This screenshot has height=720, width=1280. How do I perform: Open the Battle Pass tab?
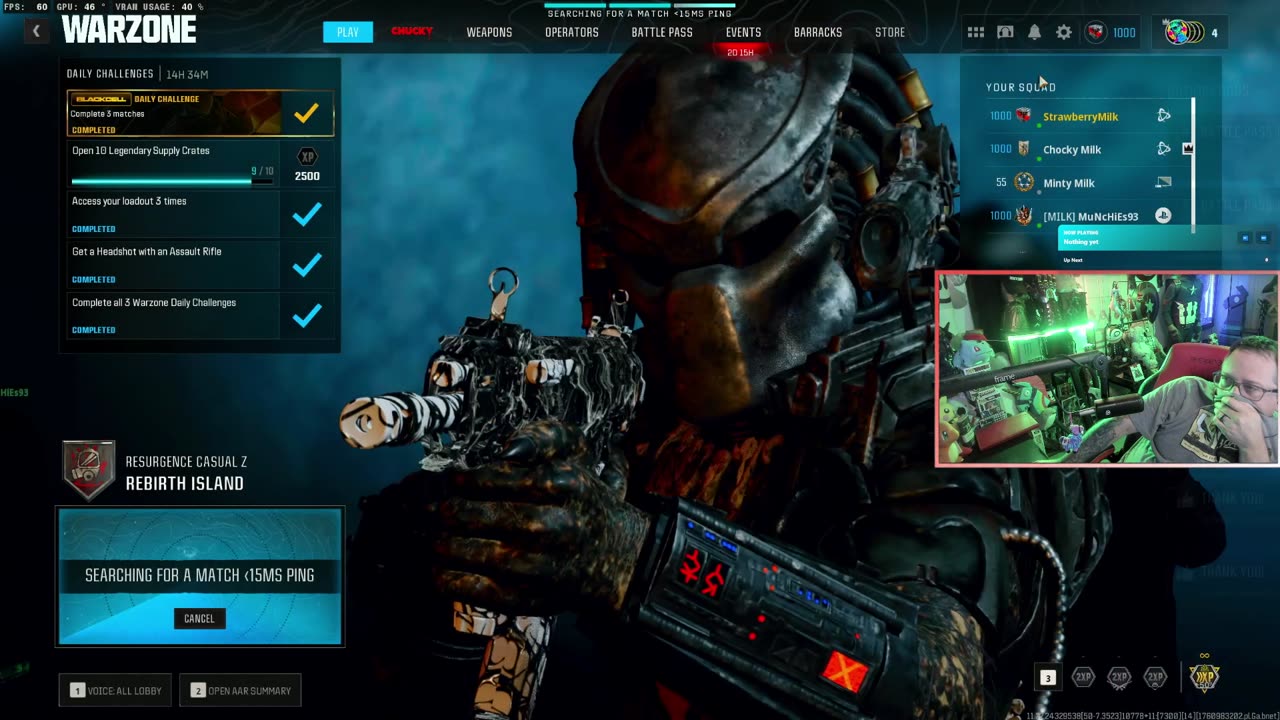[662, 32]
